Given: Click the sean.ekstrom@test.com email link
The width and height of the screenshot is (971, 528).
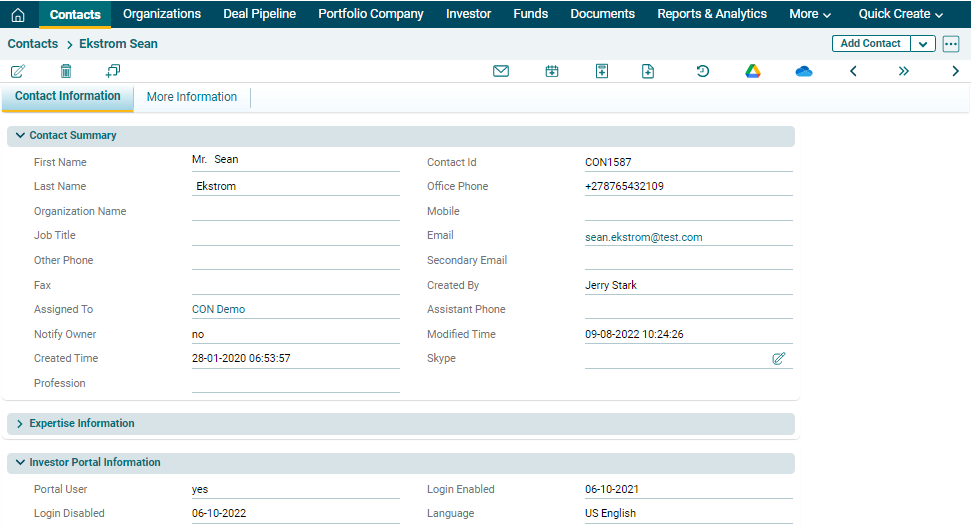Looking at the screenshot, I should (x=644, y=238).
